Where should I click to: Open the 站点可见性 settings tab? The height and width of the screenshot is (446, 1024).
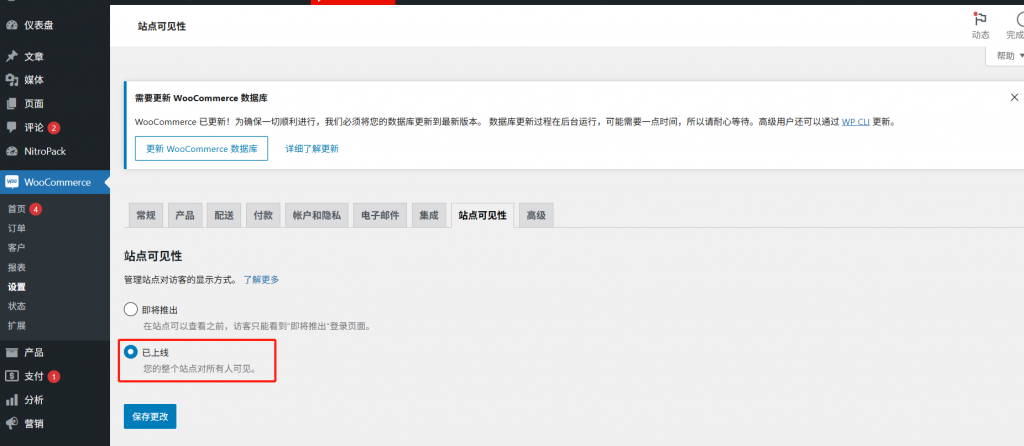pos(483,215)
